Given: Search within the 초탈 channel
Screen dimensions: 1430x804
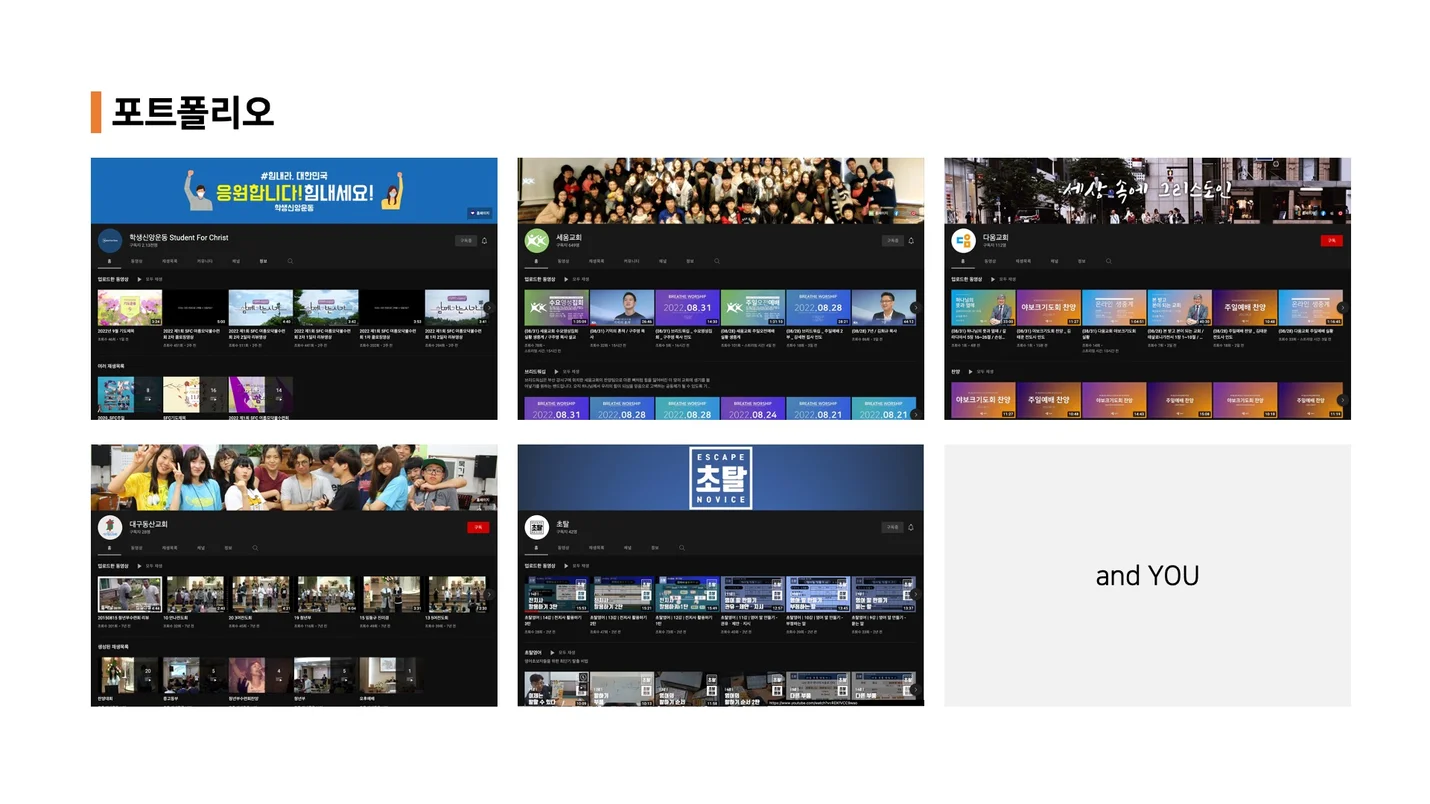Looking at the screenshot, I should pyautogui.click(x=682, y=548).
